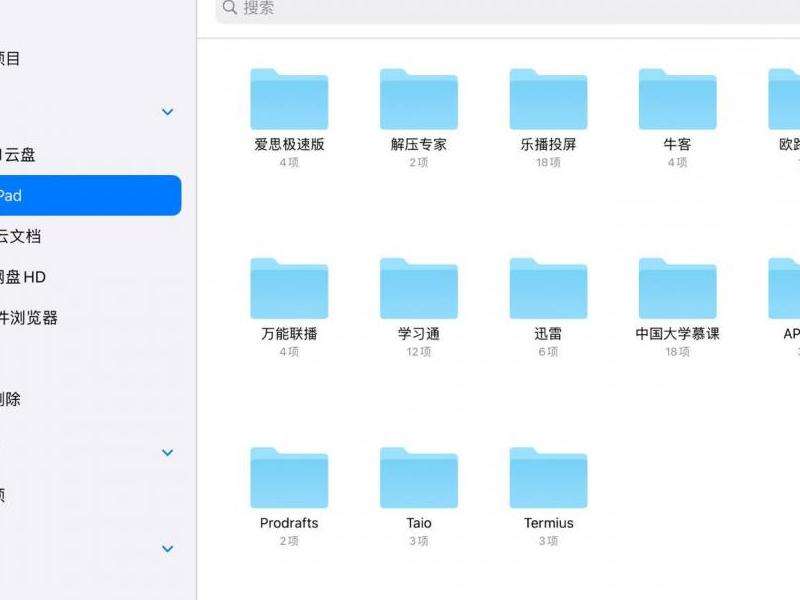
Task: Click the 迅雷 folder name
Action: (548, 334)
